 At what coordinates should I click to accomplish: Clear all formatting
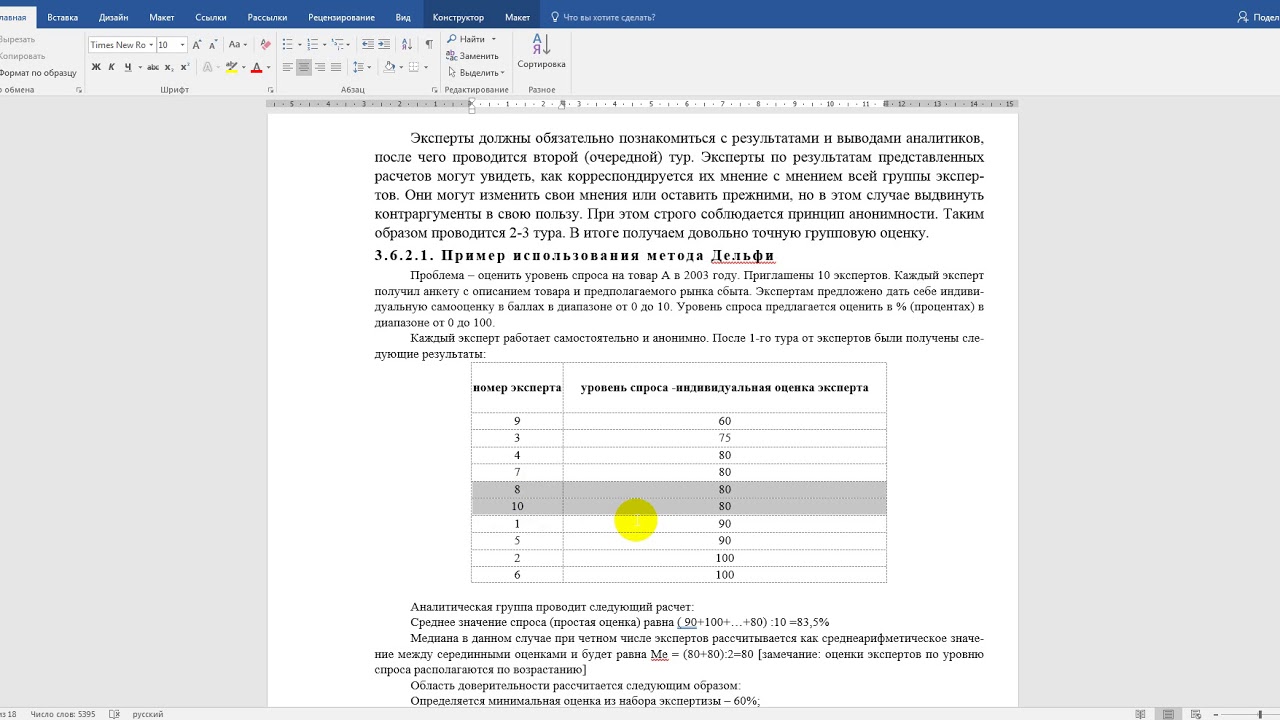coord(265,45)
